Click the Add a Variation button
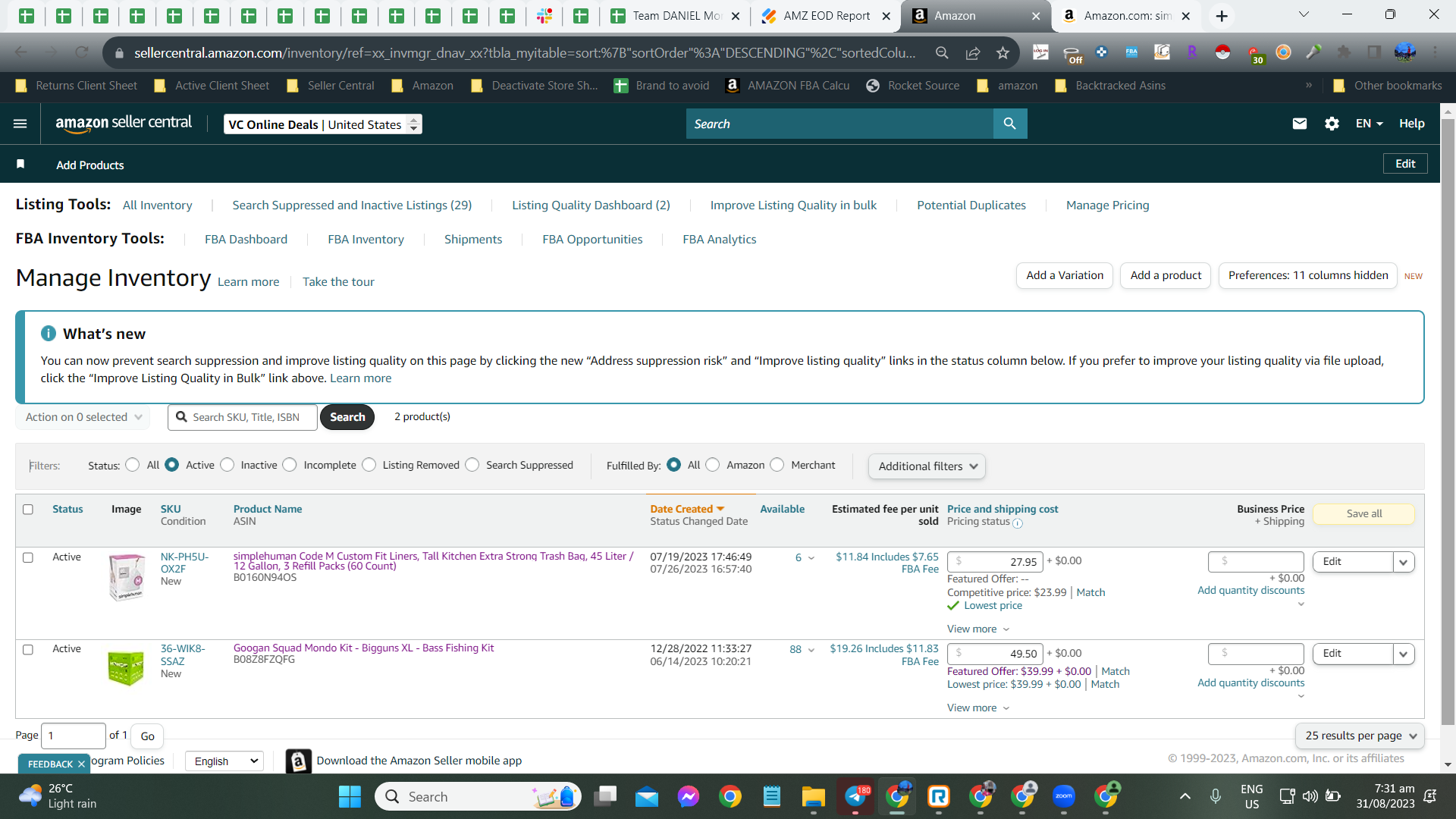 click(1065, 275)
